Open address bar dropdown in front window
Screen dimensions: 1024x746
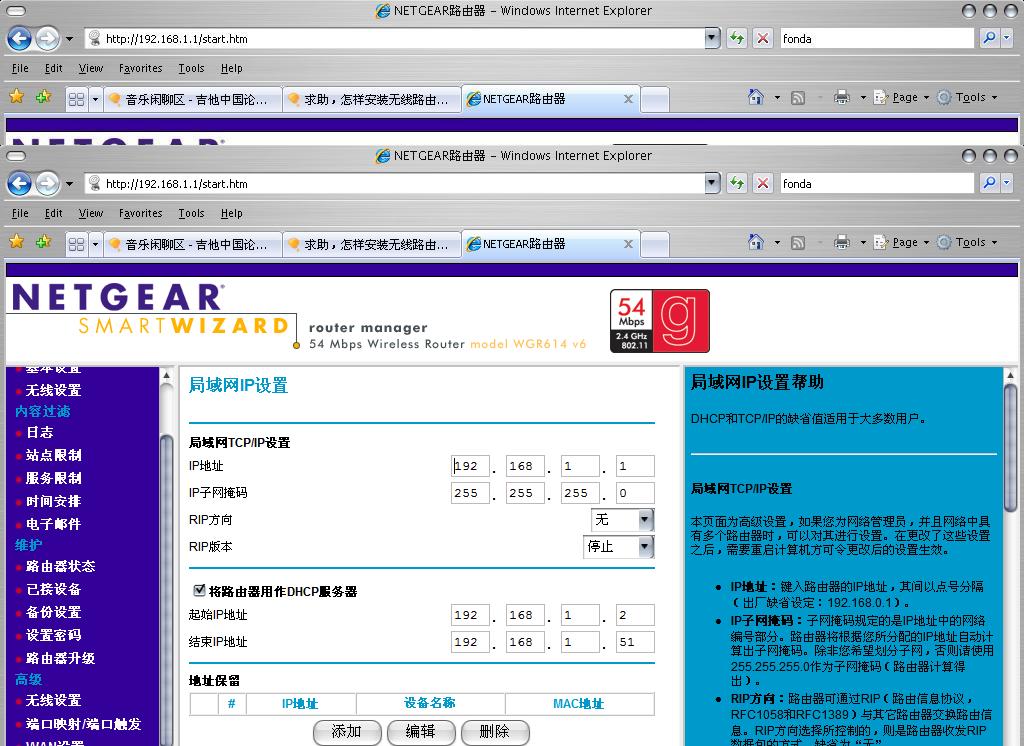click(x=712, y=184)
